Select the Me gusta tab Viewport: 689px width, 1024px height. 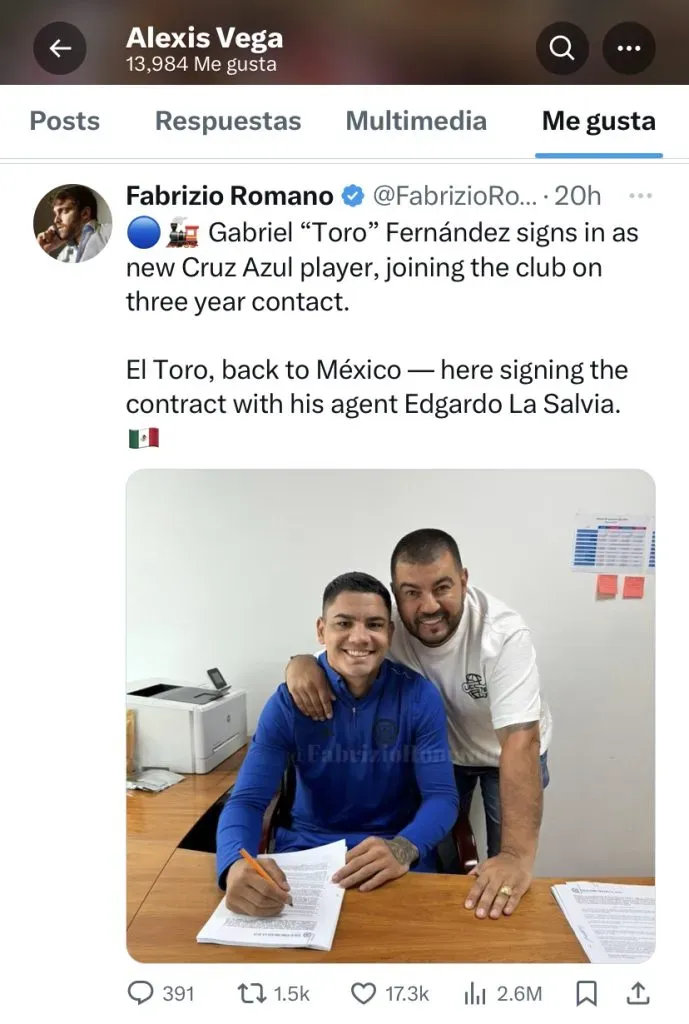point(599,121)
